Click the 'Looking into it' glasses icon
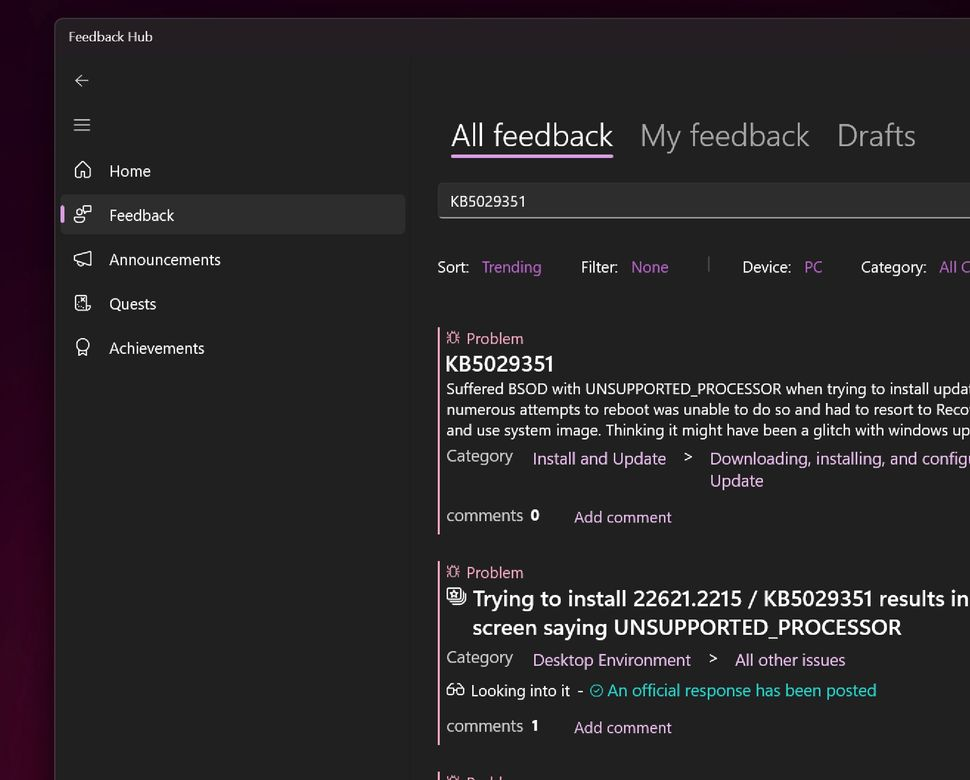970x780 pixels. (455, 690)
